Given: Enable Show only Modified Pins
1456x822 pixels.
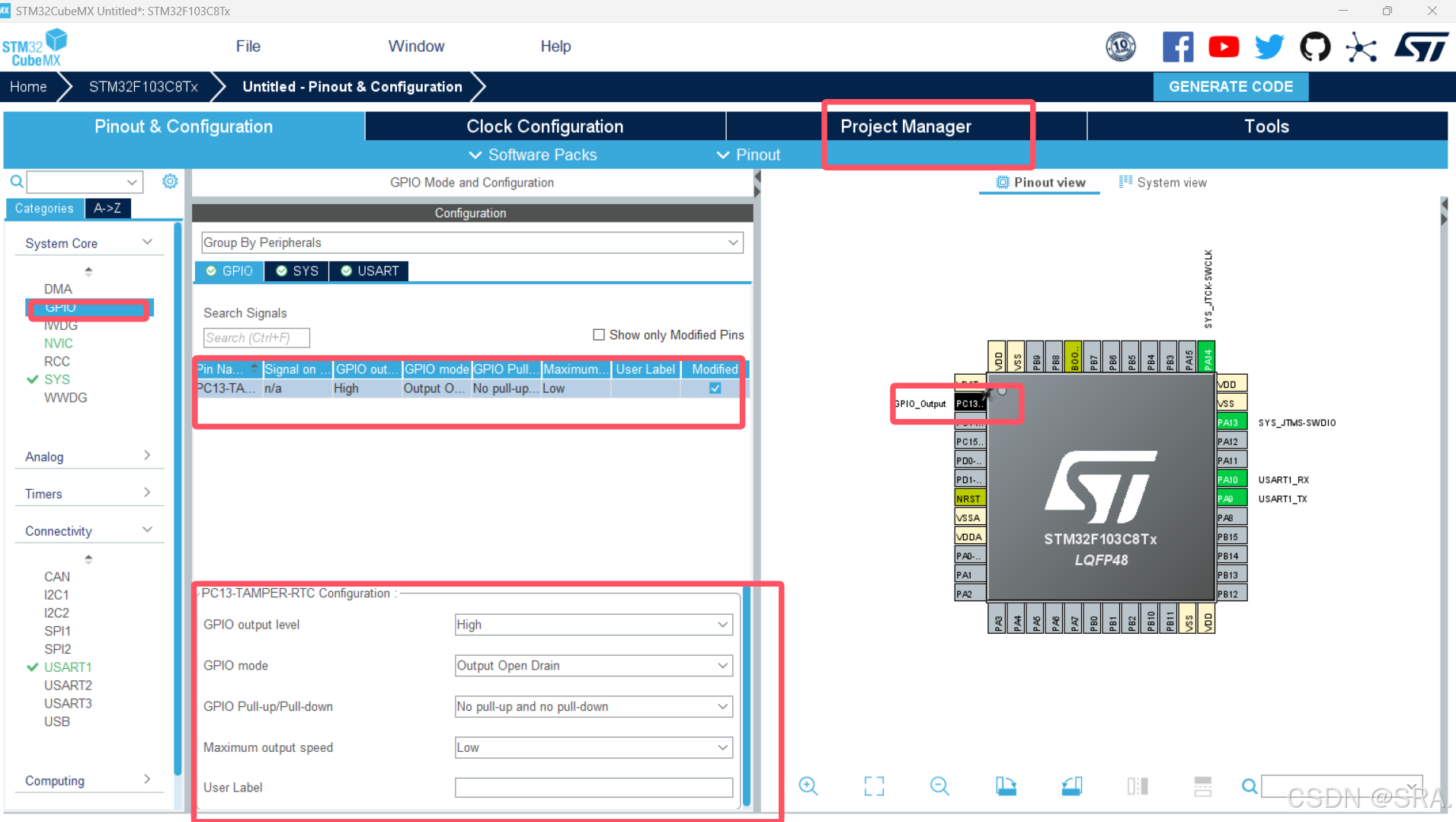Looking at the screenshot, I should click(x=600, y=334).
